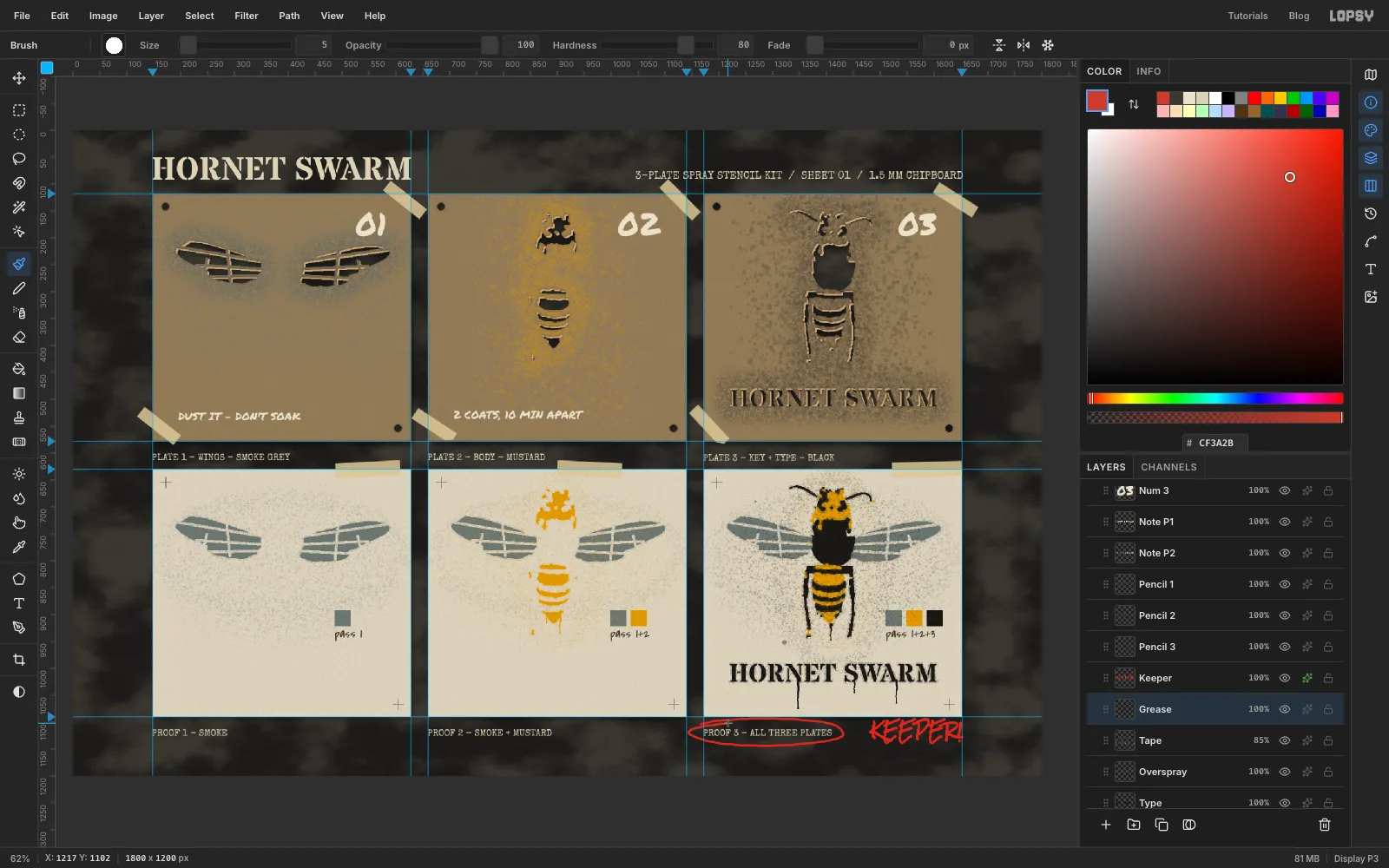The width and height of the screenshot is (1389, 868).
Task: Open the Tutorials link
Action: (1247, 16)
